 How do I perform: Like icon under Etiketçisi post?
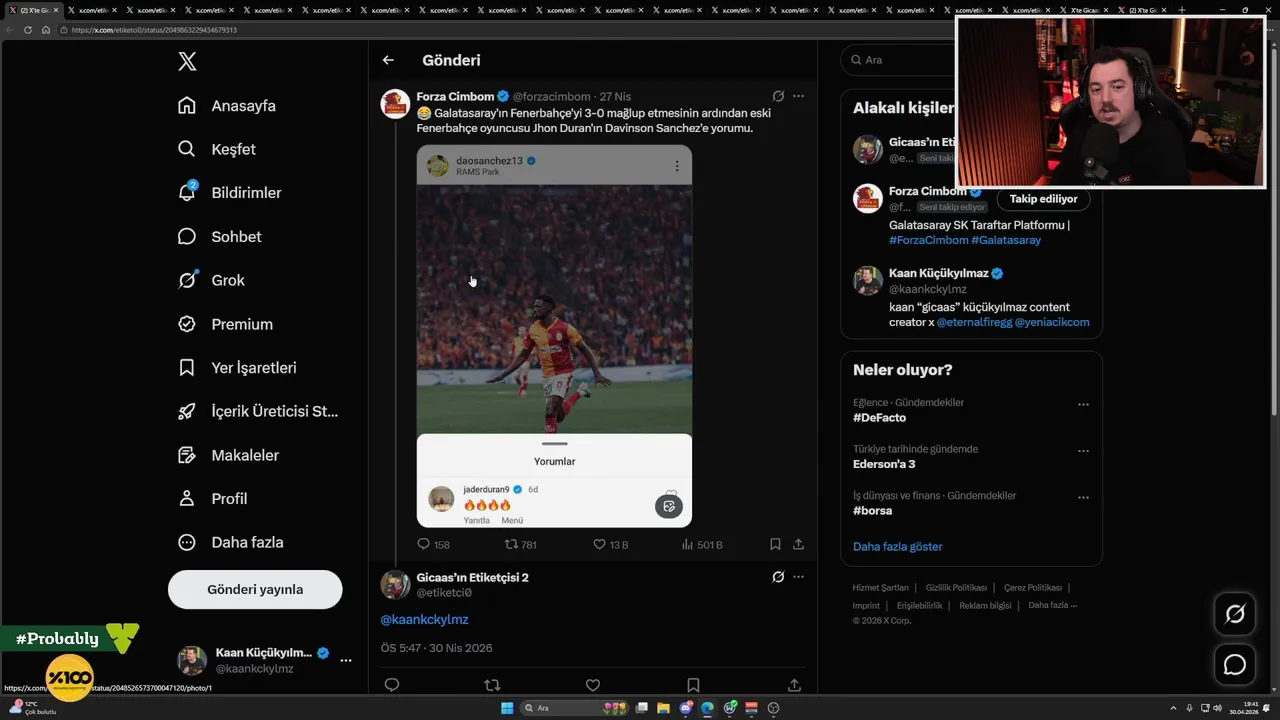(593, 685)
